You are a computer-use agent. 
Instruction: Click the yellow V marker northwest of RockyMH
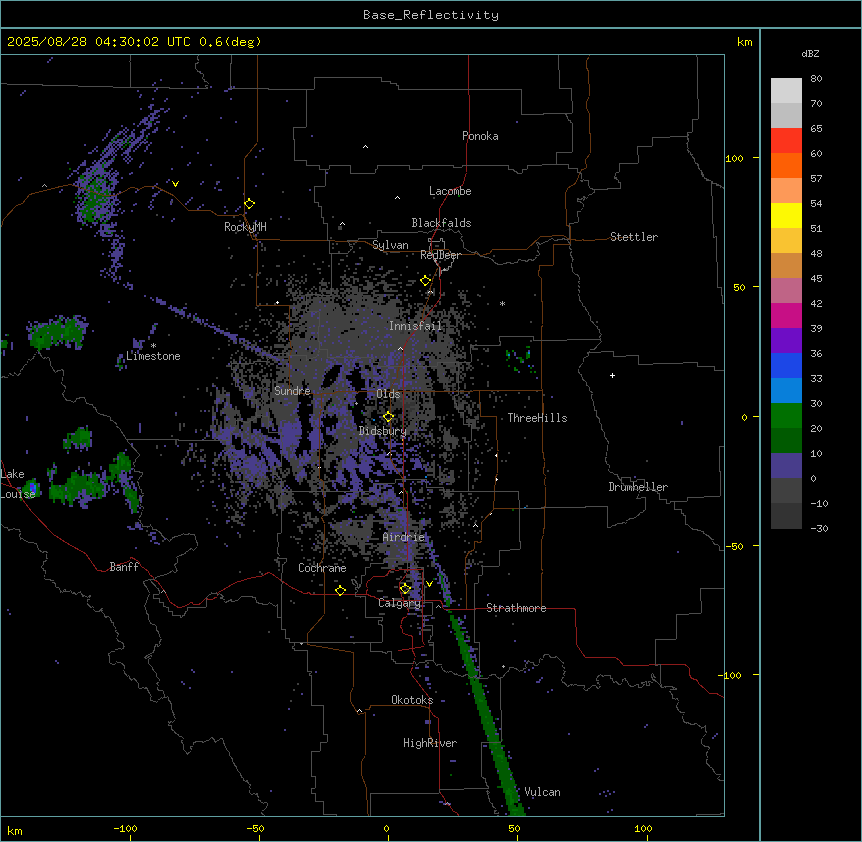(175, 184)
